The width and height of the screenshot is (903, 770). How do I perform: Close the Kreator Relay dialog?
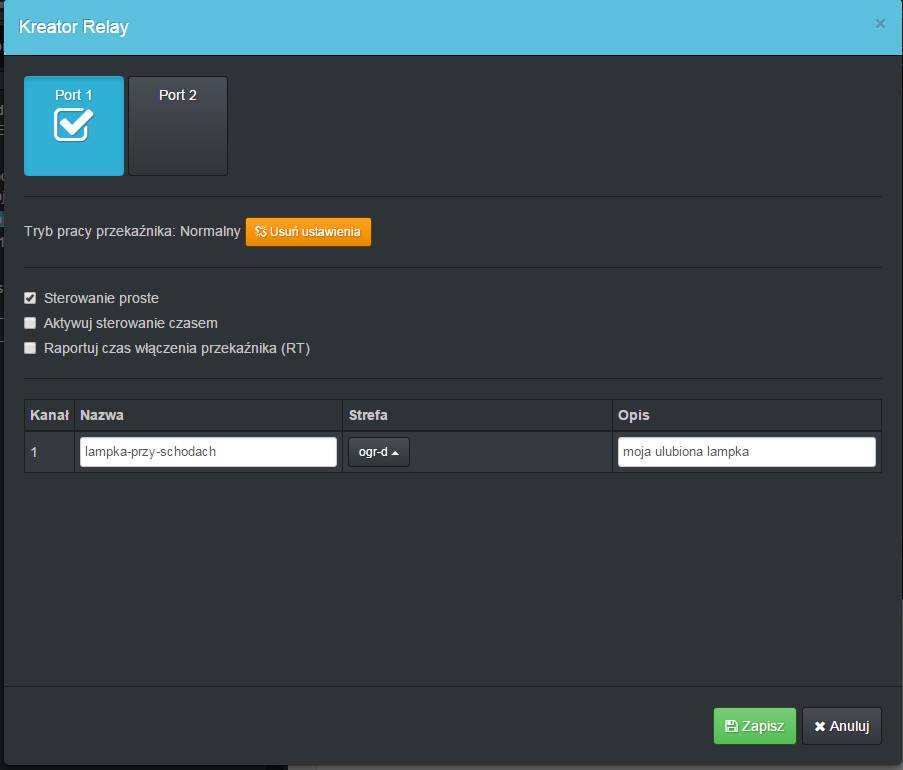pos(880,24)
